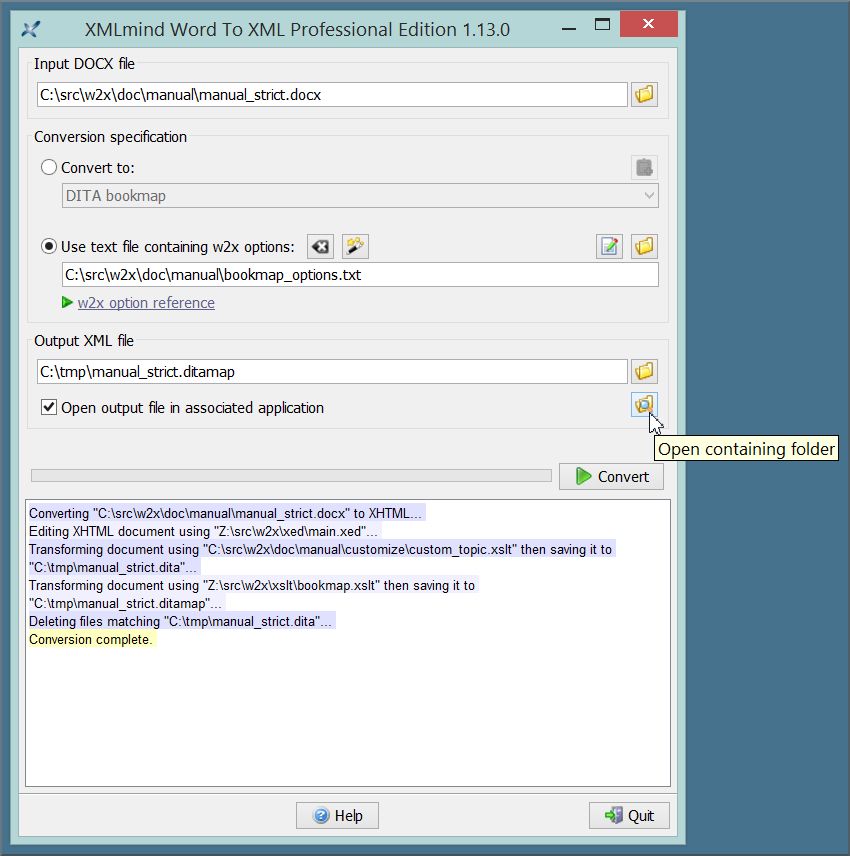Open Help for Word To XML
The height and width of the screenshot is (856, 850).
pyautogui.click(x=337, y=816)
